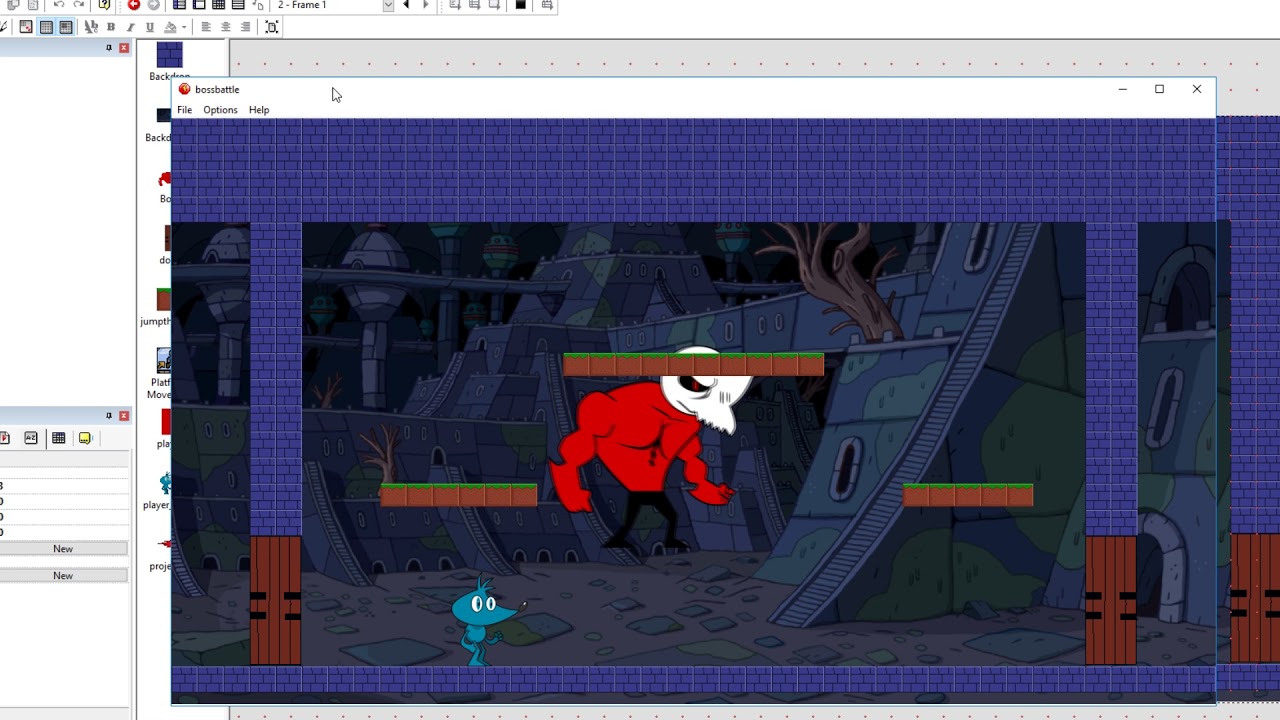Open Help menu in bossbattle window
Image resolution: width=1280 pixels, height=720 pixels.
point(259,110)
